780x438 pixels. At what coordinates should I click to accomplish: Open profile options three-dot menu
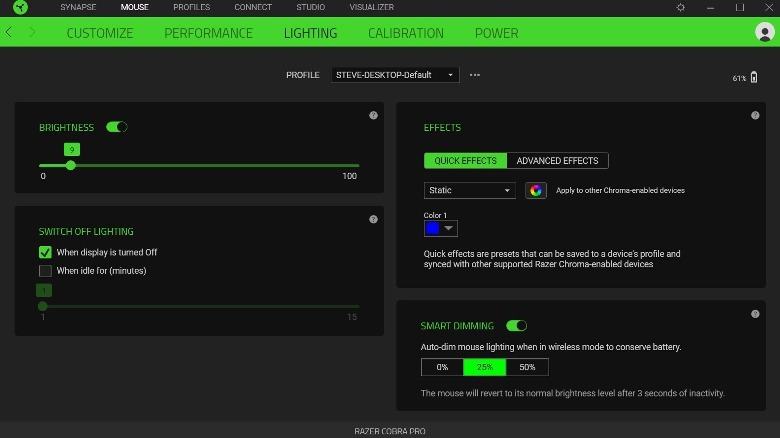[475, 75]
